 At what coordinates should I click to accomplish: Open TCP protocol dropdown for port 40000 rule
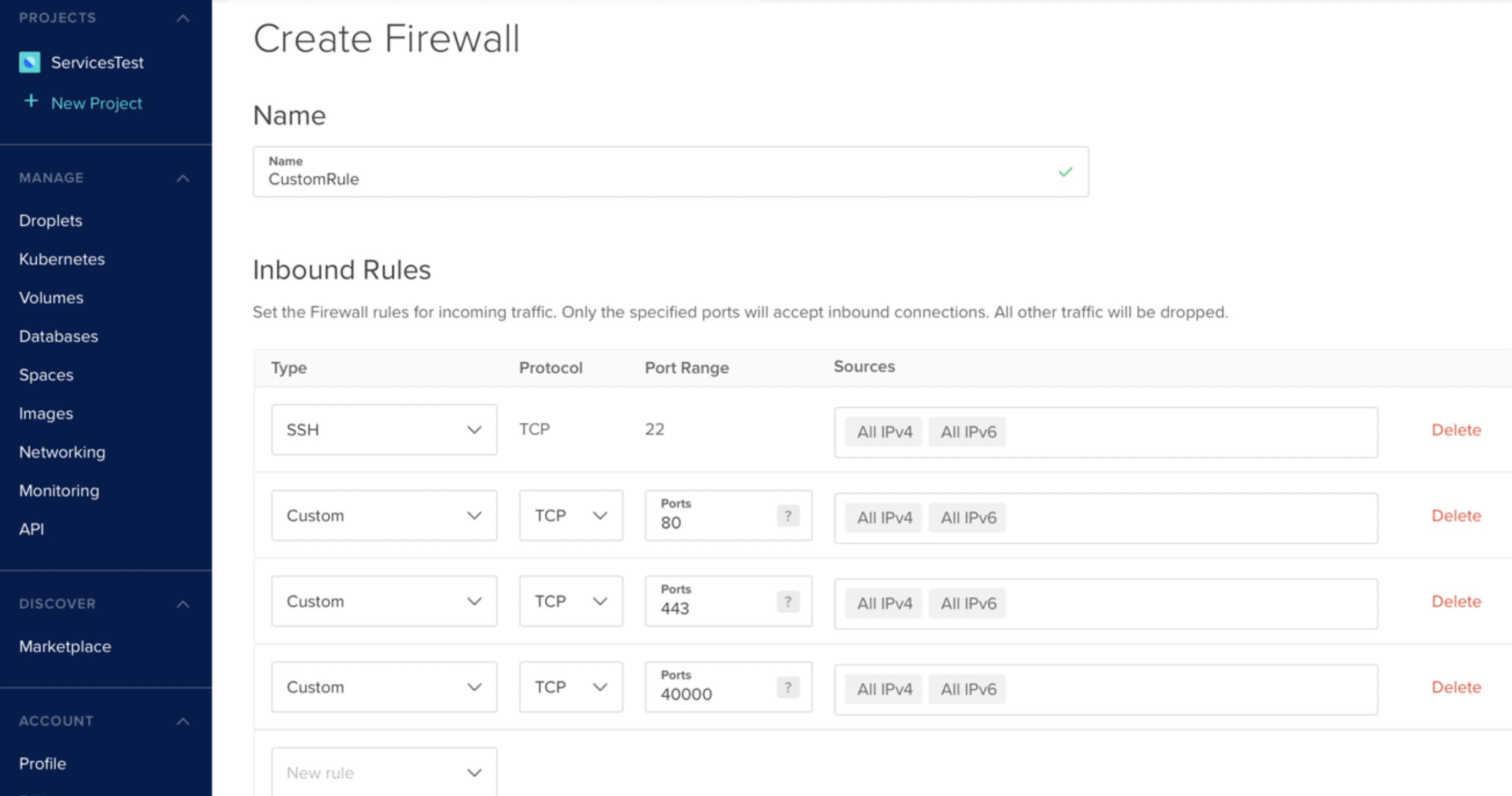(x=571, y=687)
